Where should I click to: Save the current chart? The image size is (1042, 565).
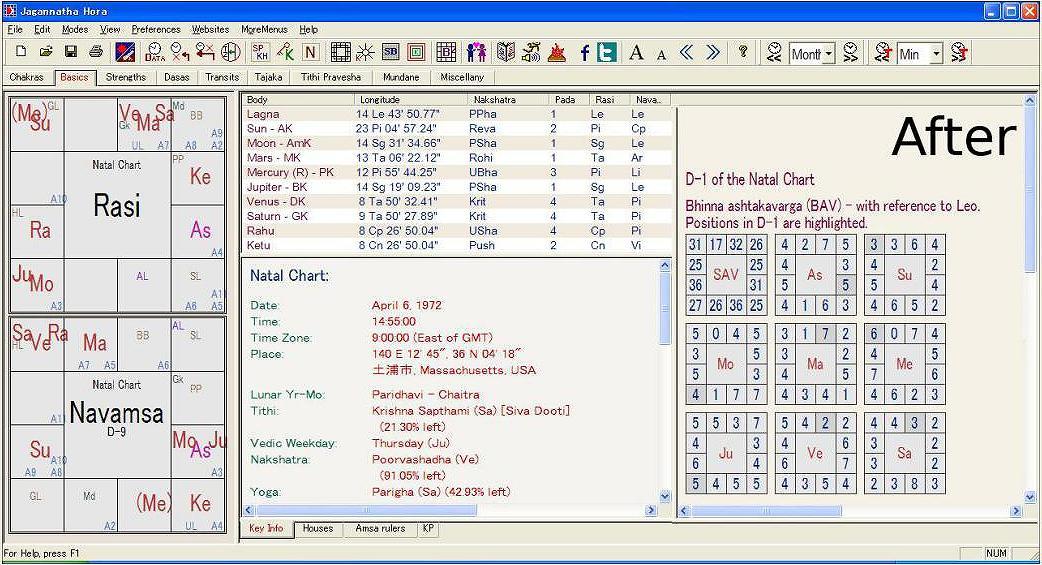[x=71, y=52]
